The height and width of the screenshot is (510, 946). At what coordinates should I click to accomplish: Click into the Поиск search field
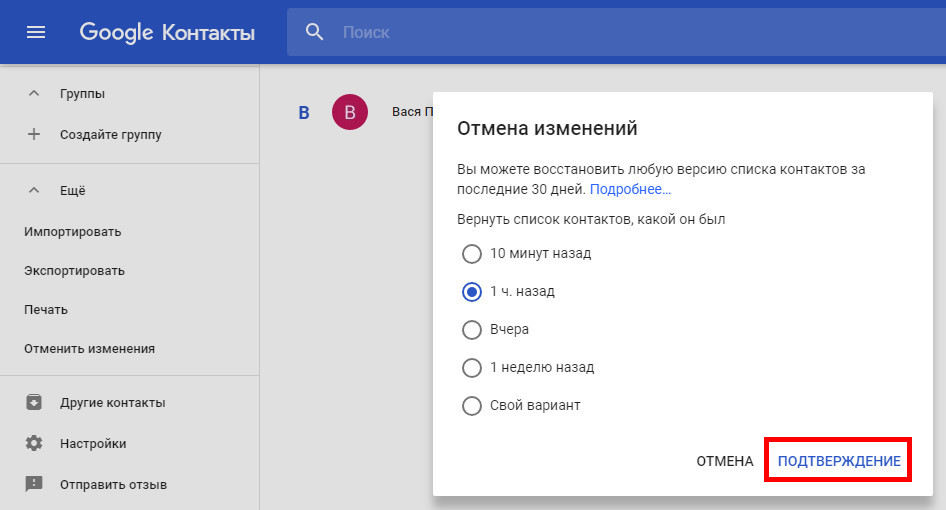point(600,32)
